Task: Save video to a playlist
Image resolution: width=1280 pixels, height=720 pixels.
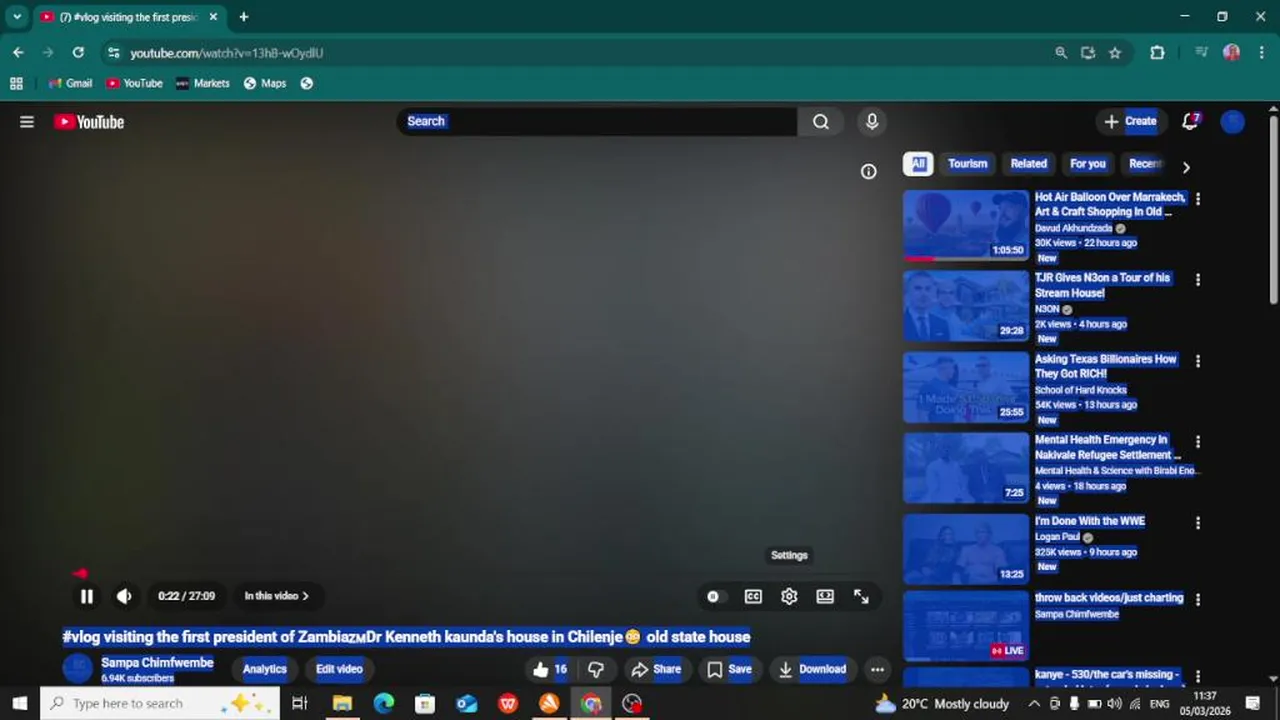Action: pos(729,669)
